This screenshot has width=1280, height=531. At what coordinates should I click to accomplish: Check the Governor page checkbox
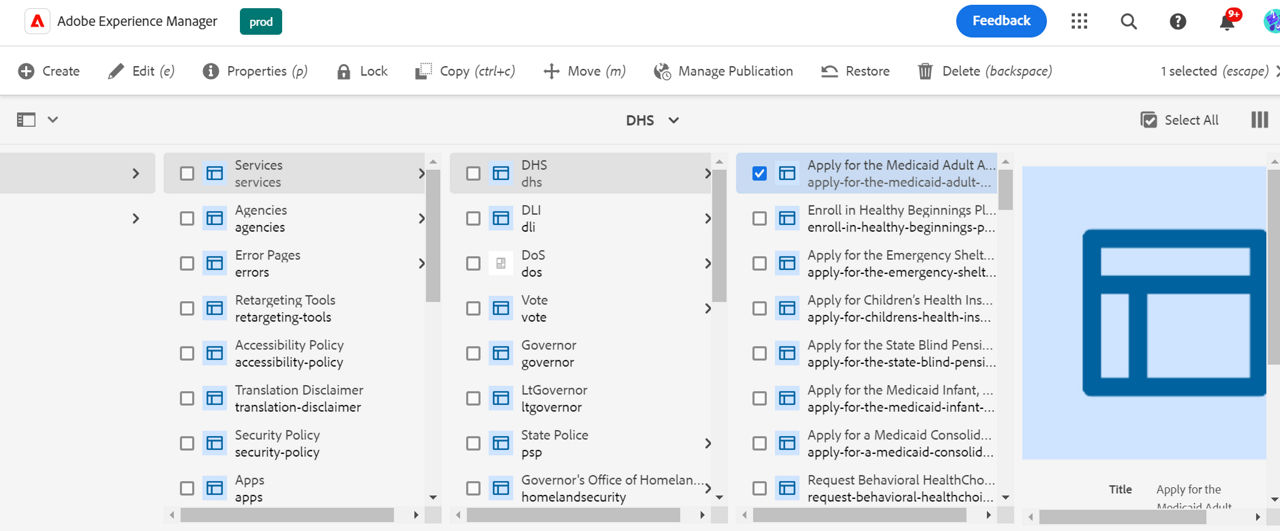[x=473, y=353]
